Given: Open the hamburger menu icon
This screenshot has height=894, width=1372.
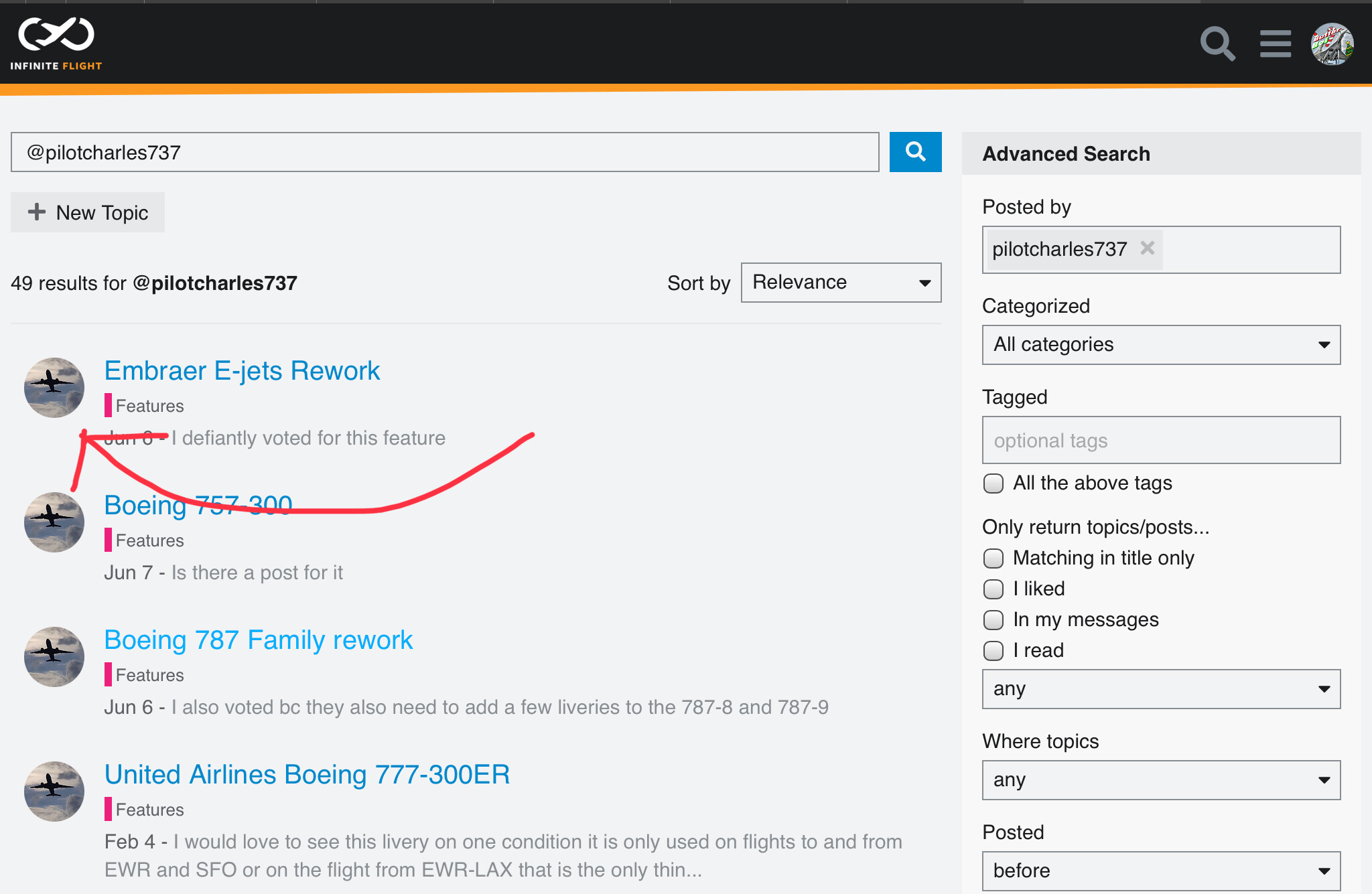Looking at the screenshot, I should [1275, 44].
